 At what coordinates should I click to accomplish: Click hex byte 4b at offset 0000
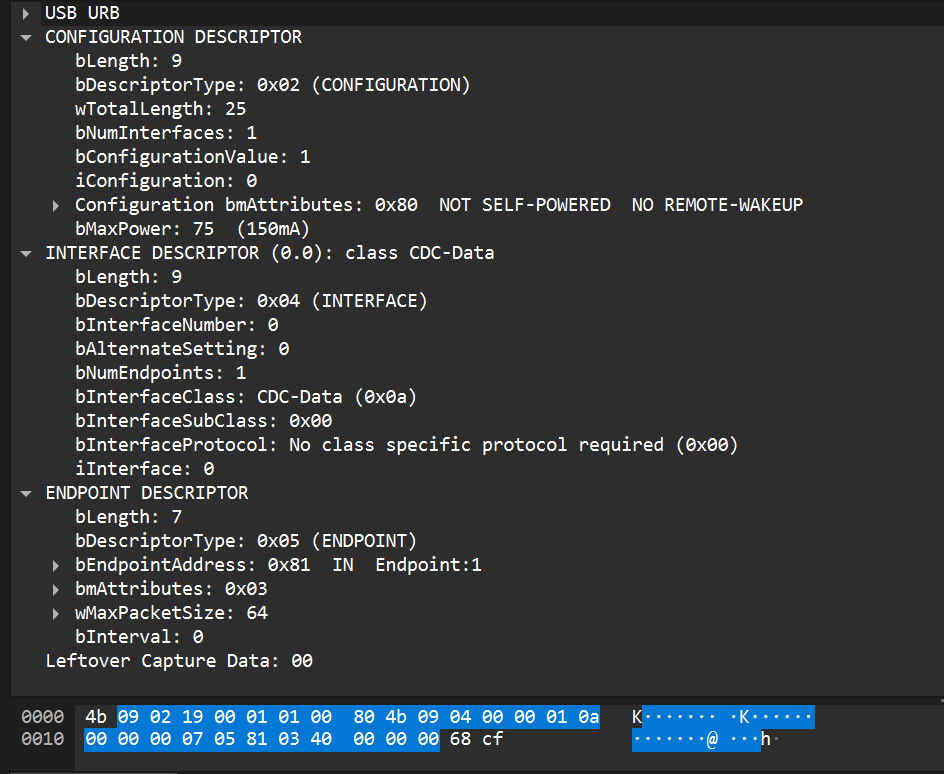(x=96, y=717)
